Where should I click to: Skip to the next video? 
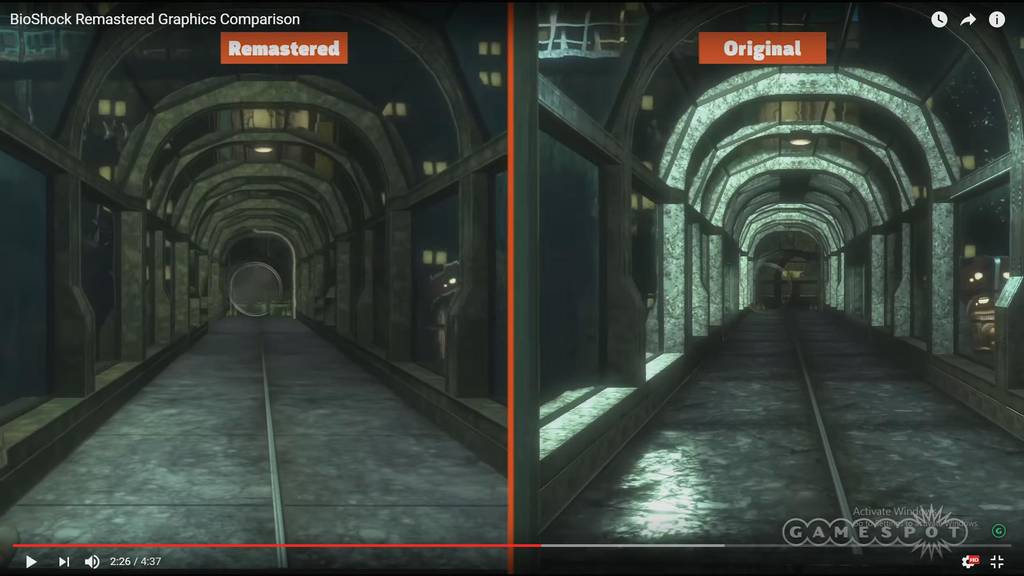(63, 561)
